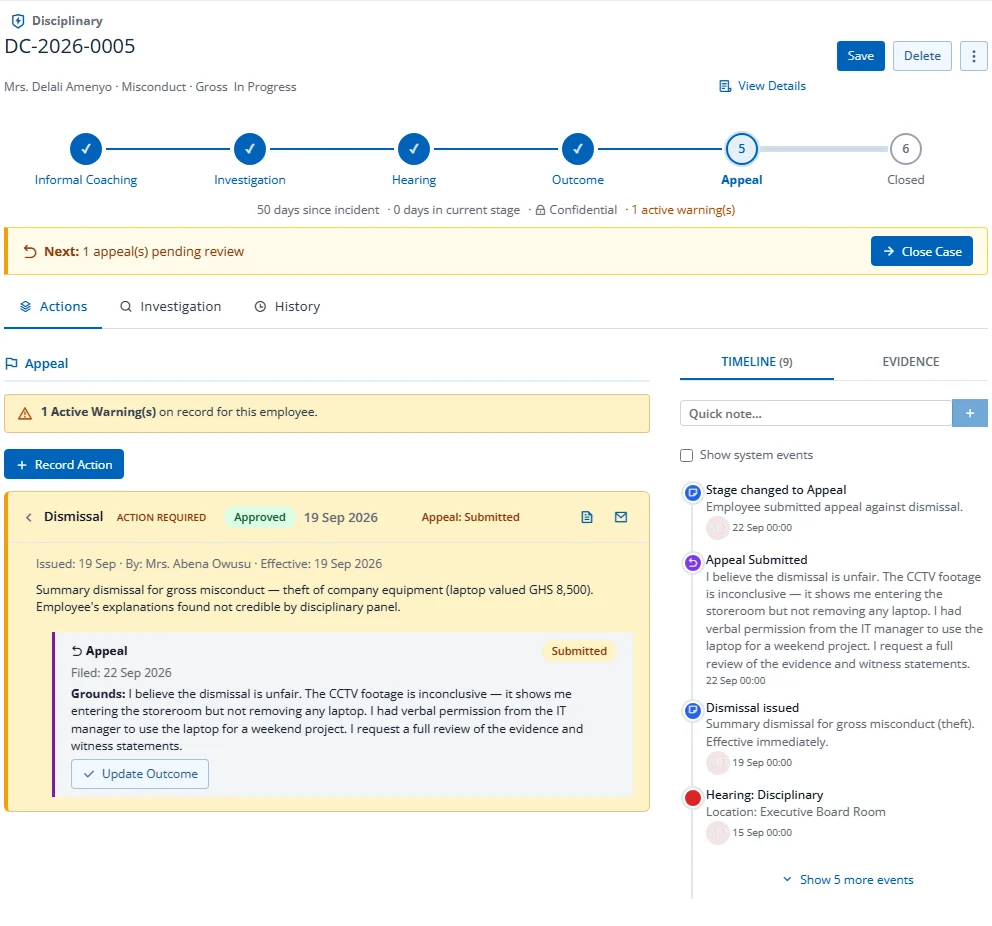Image resolution: width=992 pixels, height=926 pixels.
Task: Click Update Outcome on the appeal
Action: (140, 774)
